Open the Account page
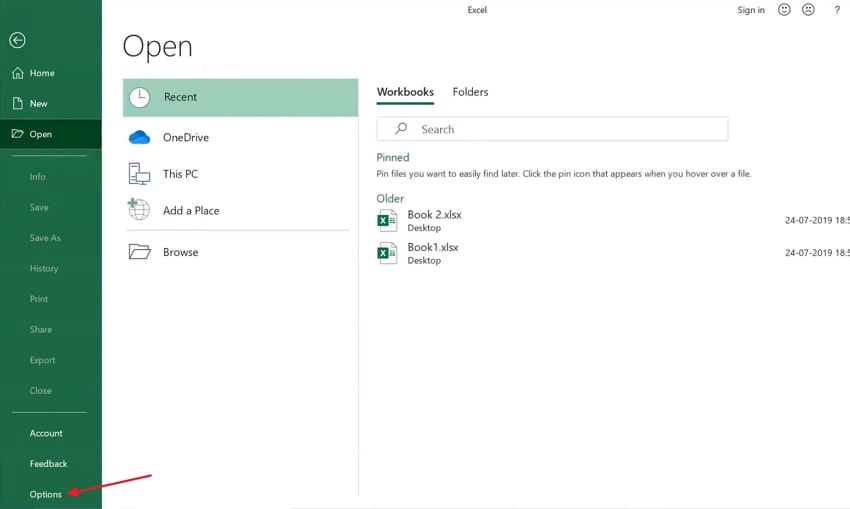The image size is (850, 509). (46, 433)
